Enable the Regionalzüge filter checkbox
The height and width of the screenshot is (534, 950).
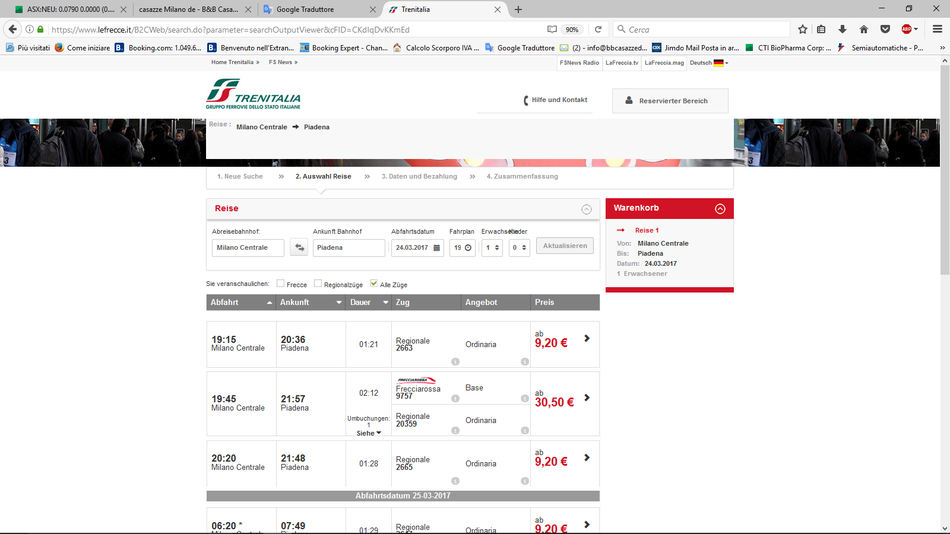[317, 283]
